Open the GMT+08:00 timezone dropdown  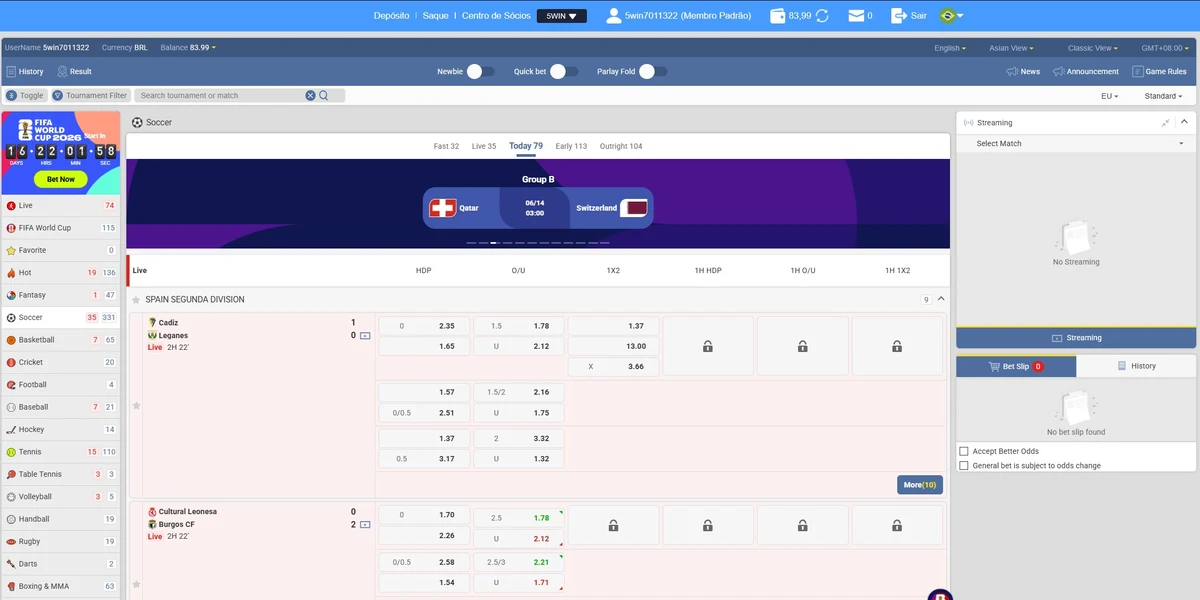pyautogui.click(x=1165, y=48)
